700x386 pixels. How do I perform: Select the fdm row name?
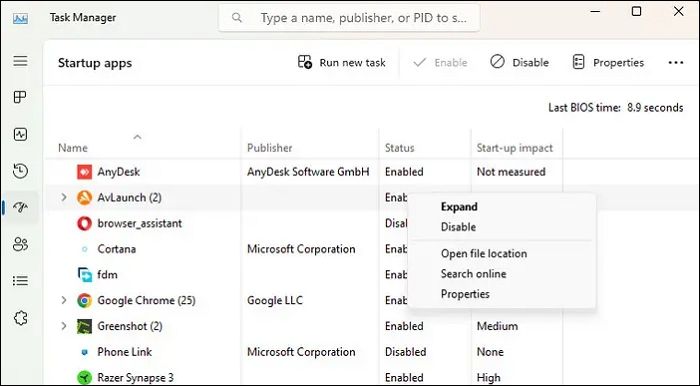point(108,274)
